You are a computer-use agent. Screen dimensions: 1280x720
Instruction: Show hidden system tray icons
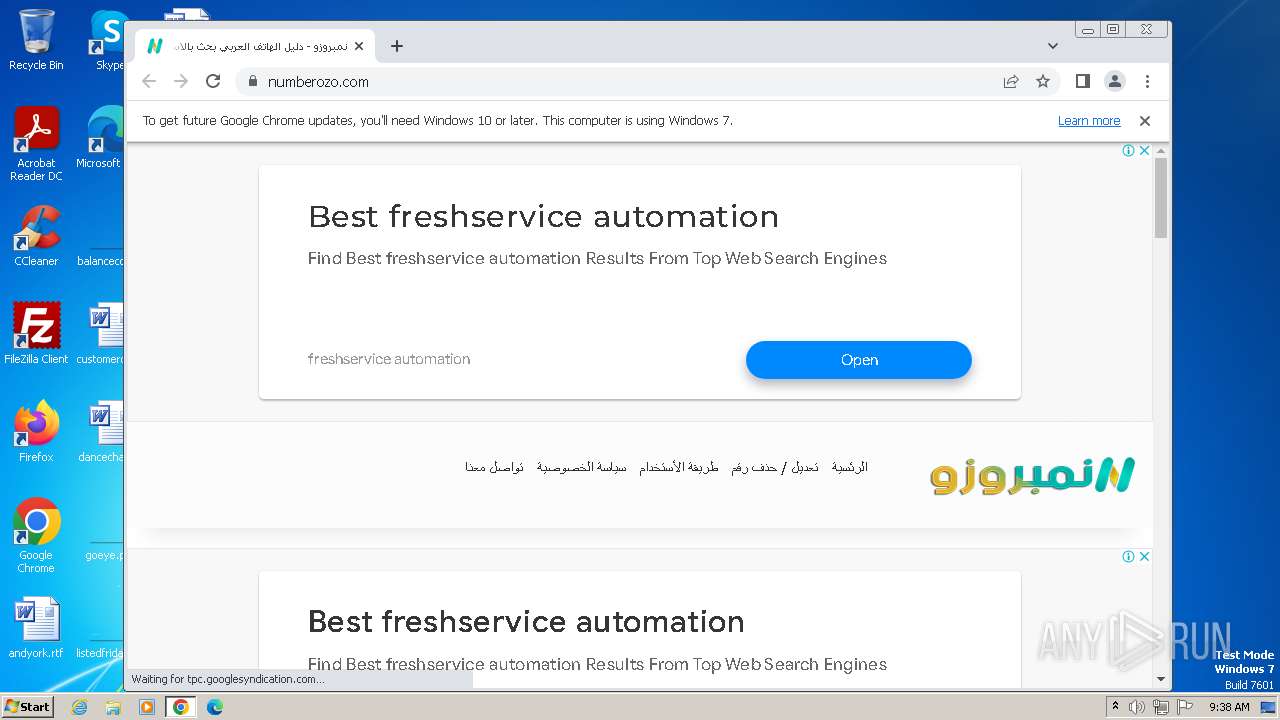point(1115,707)
